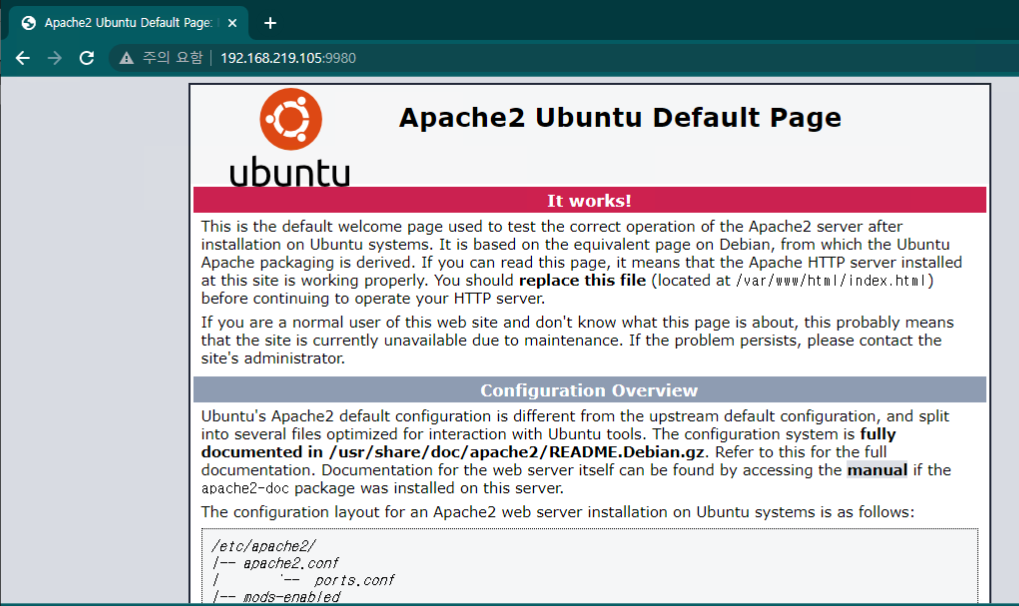The width and height of the screenshot is (1019, 606).
Task: Click the apache2-doc package name
Action: (x=245, y=488)
